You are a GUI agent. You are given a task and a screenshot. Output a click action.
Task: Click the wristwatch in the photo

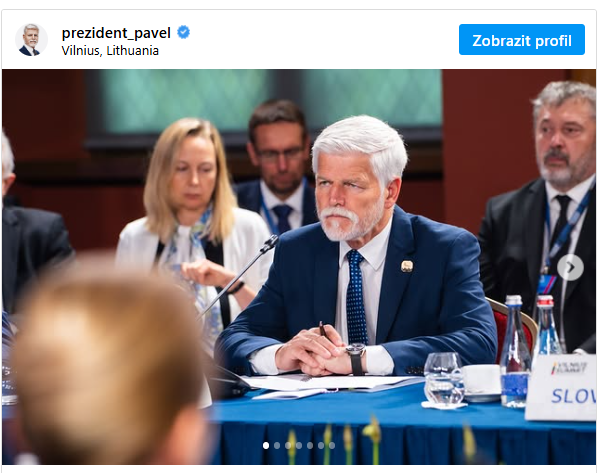(x=356, y=358)
